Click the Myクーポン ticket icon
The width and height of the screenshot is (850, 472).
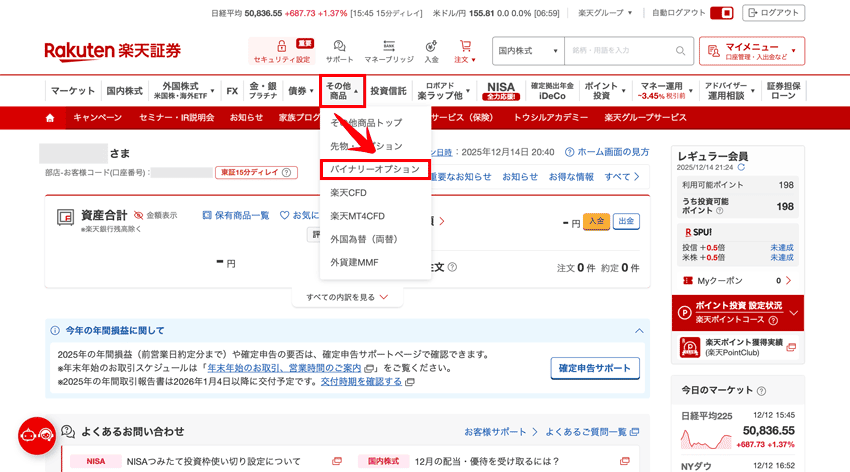tap(688, 281)
